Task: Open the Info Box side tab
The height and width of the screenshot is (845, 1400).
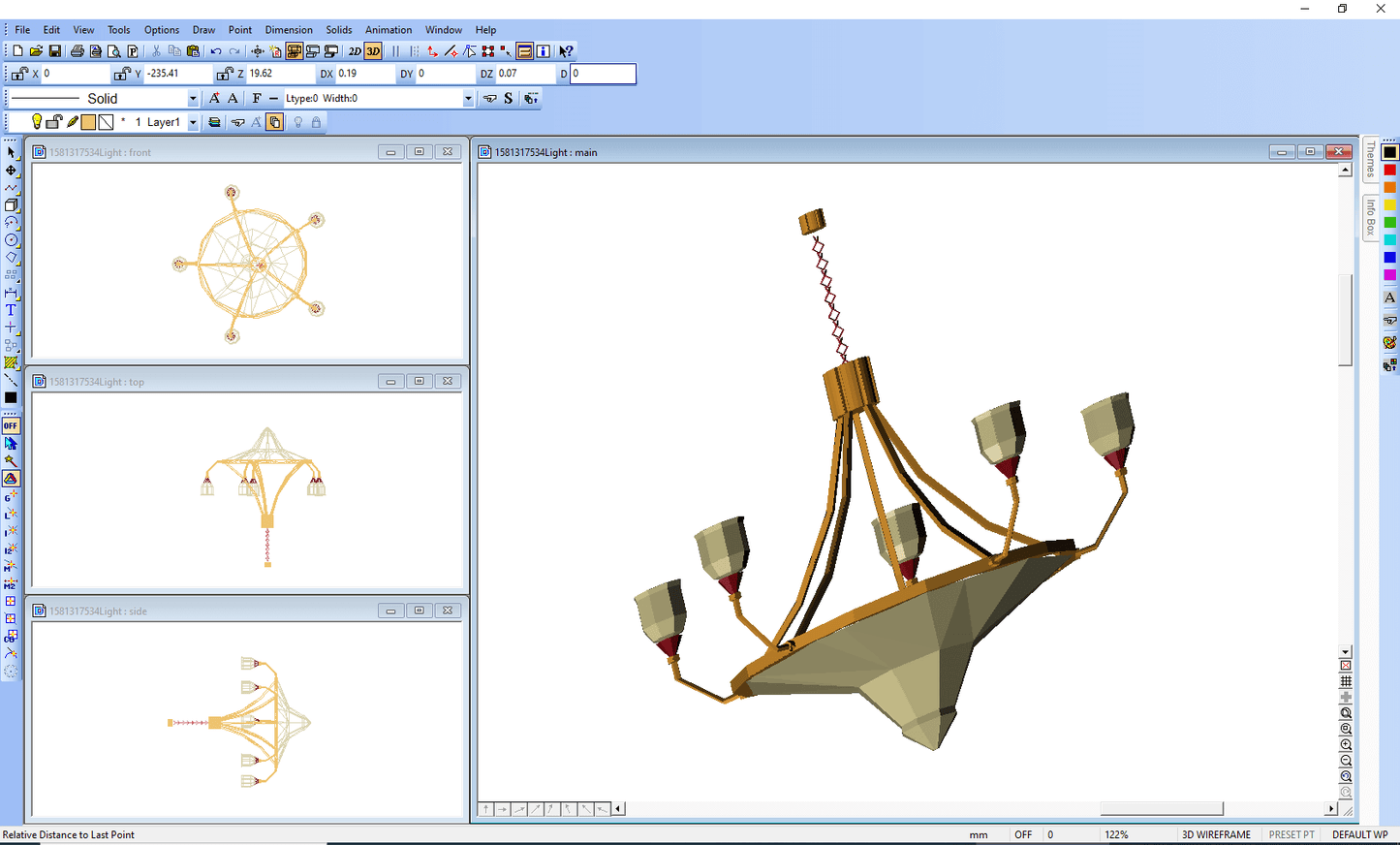Action: [x=1371, y=215]
